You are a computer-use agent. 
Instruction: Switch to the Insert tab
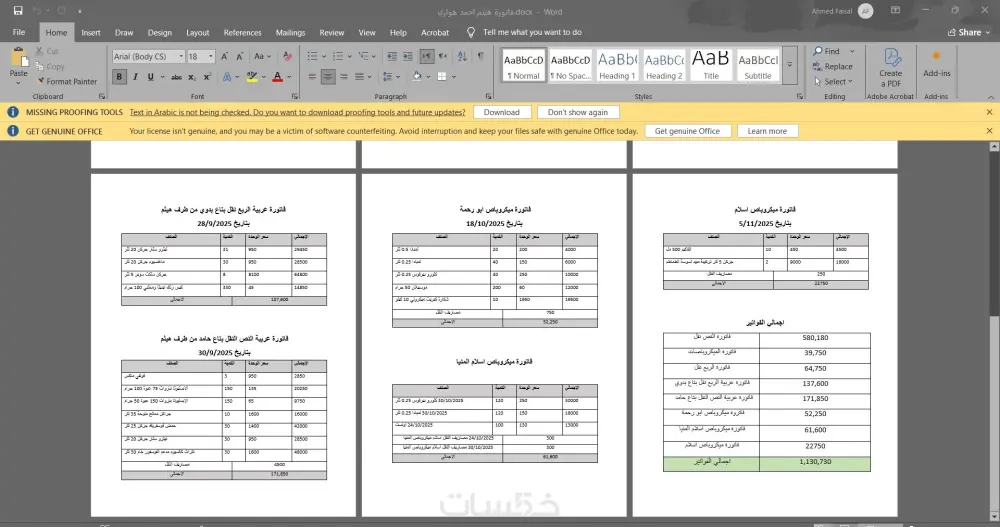91,33
